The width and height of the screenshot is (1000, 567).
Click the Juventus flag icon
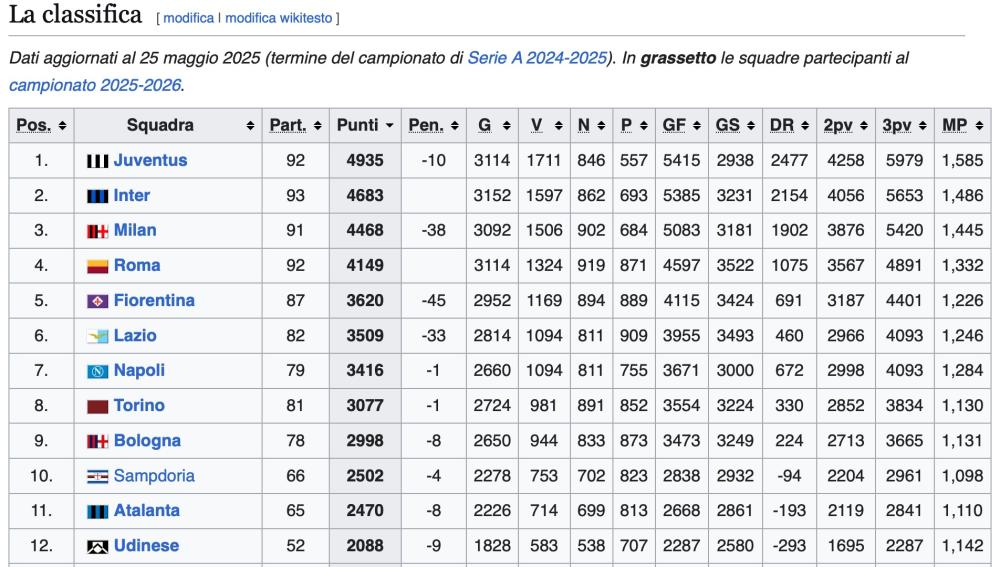click(x=97, y=161)
